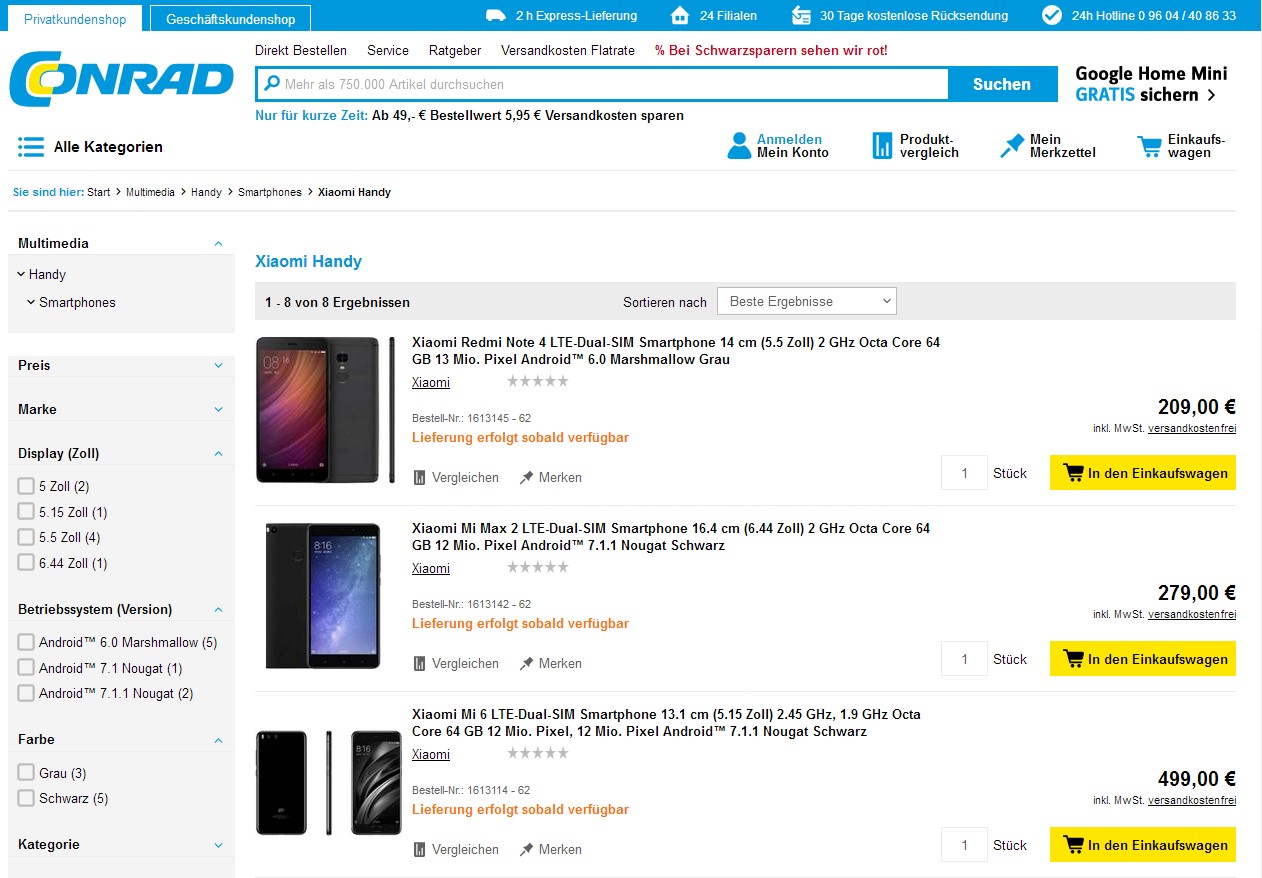This screenshot has height=878, width=1262.
Task: Click the Suchen search button
Action: click(x=1002, y=84)
